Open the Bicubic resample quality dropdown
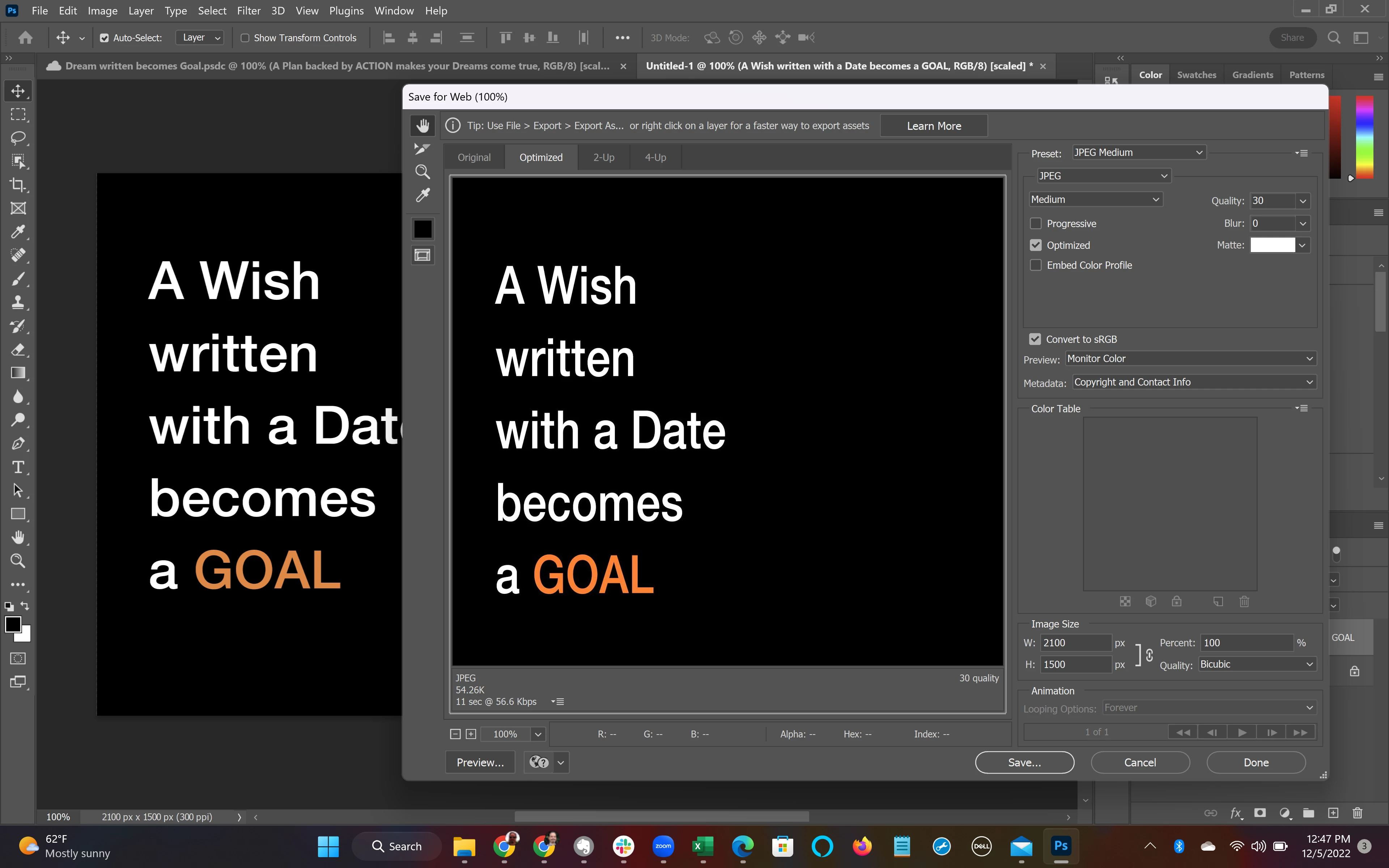1389x868 pixels. pyautogui.click(x=1256, y=664)
